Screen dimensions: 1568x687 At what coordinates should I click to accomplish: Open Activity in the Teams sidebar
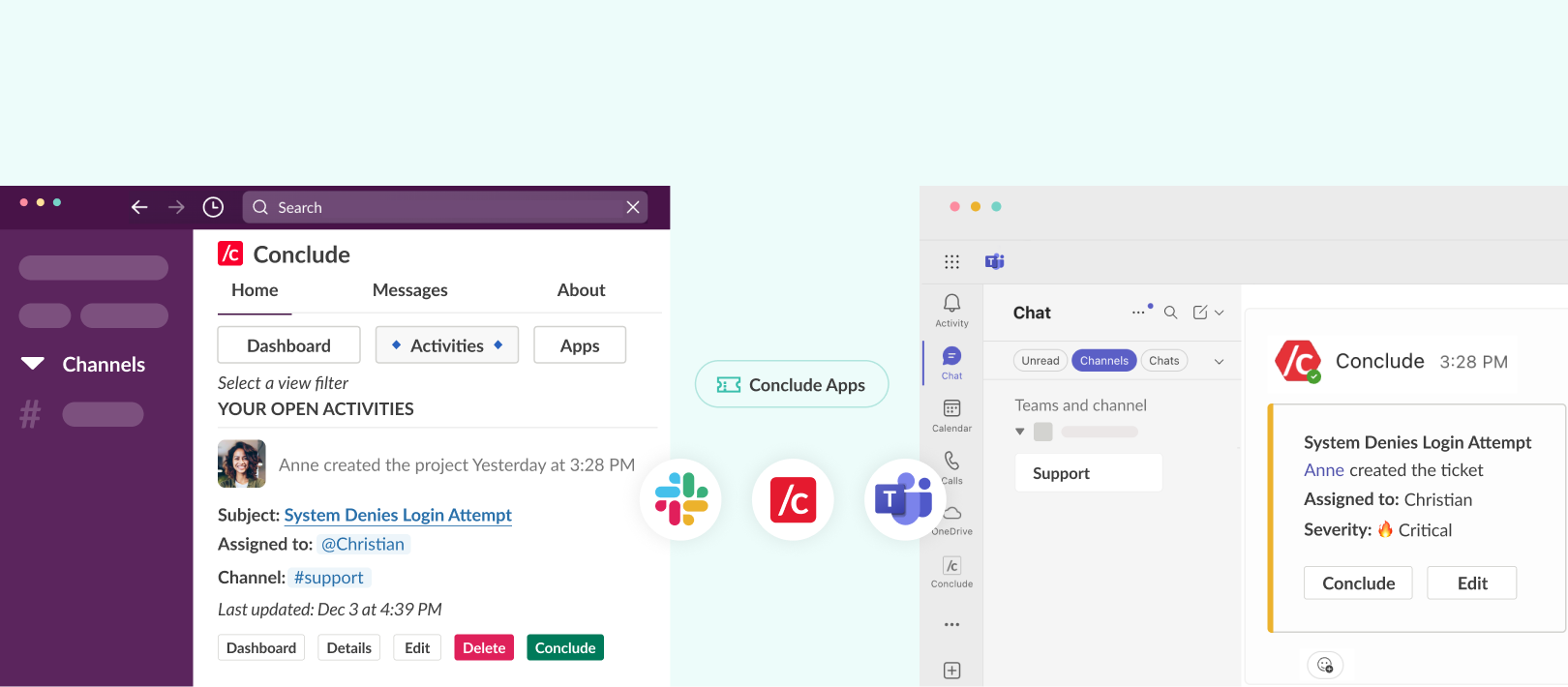coord(951,311)
